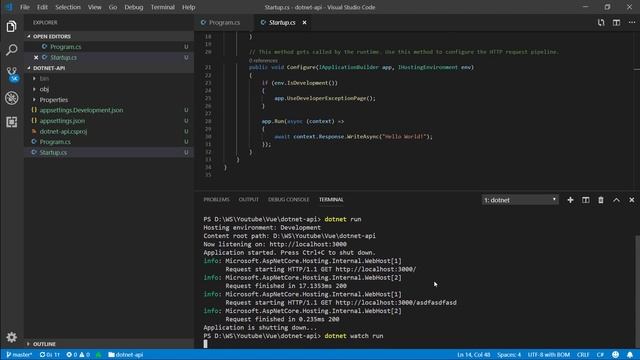Open the Explorer view in activity bar
The image size is (640, 360).
point(11,27)
